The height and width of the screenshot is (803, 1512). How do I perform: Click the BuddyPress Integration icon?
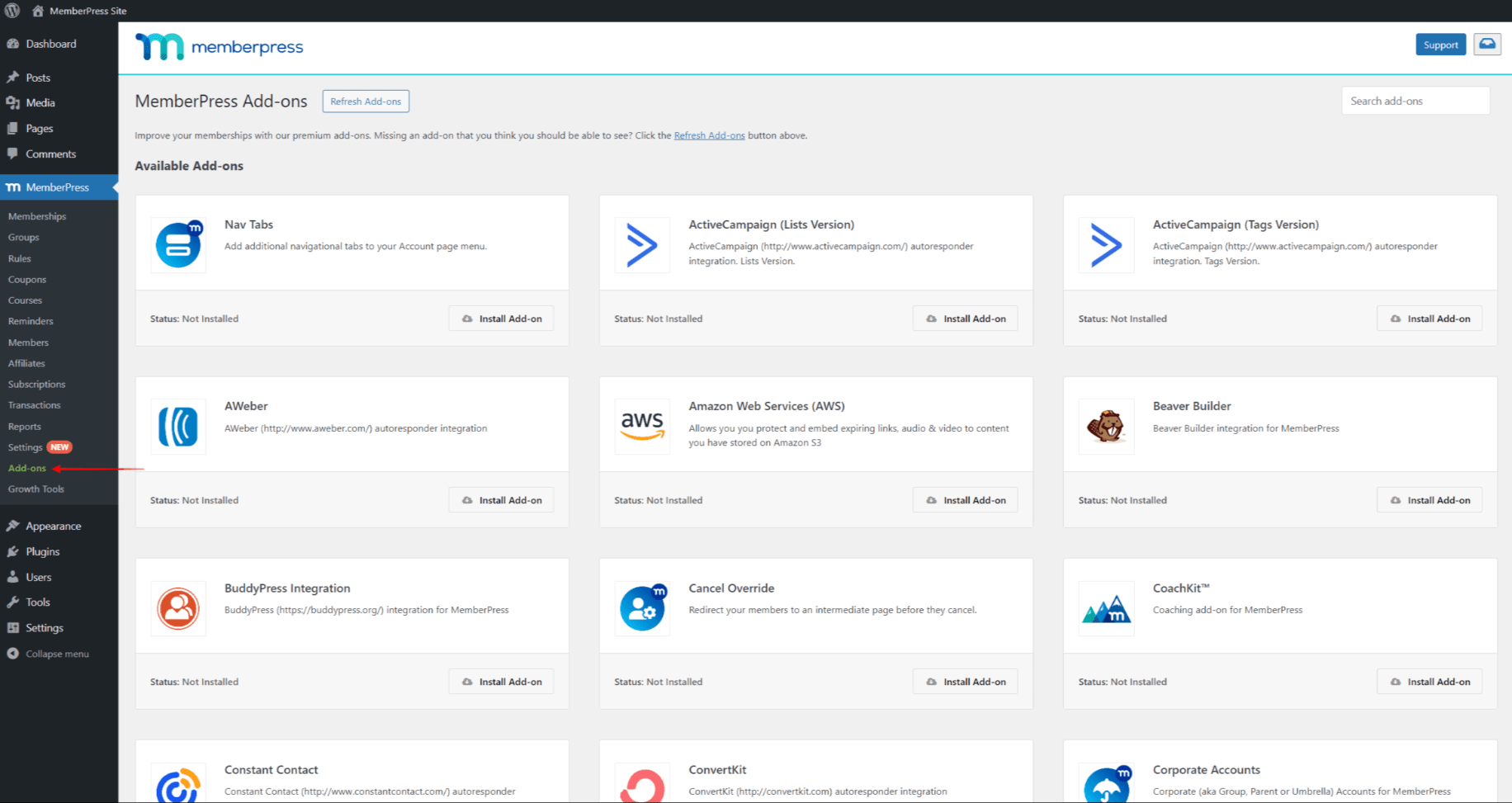(177, 608)
